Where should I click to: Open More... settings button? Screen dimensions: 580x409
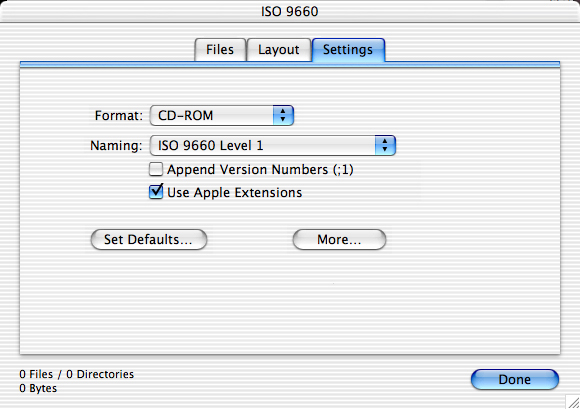tap(339, 239)
